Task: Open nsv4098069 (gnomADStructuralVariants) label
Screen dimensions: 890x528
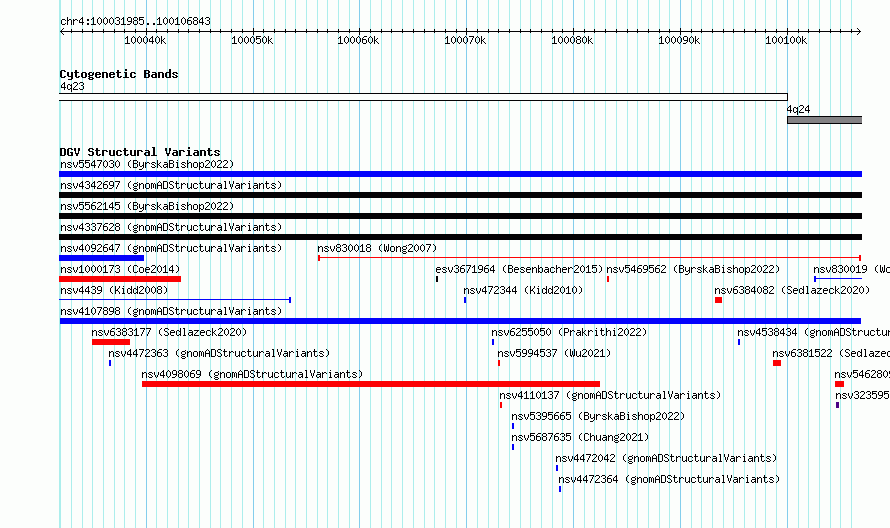Action: click(252, 374)
